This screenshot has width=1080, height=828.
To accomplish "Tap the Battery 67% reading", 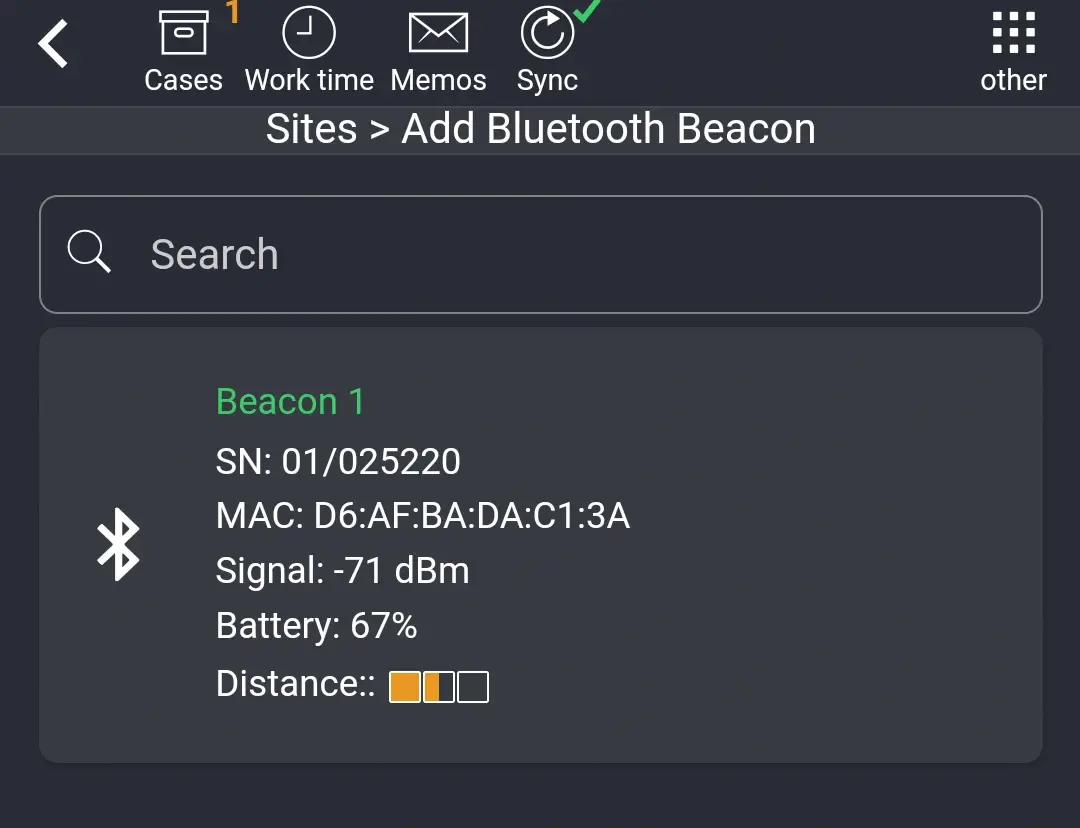I will (x=317, y=625).
